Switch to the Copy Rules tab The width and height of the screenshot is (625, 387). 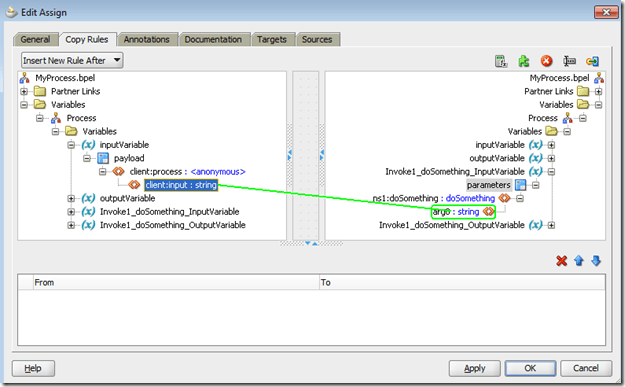click(87, 39)
